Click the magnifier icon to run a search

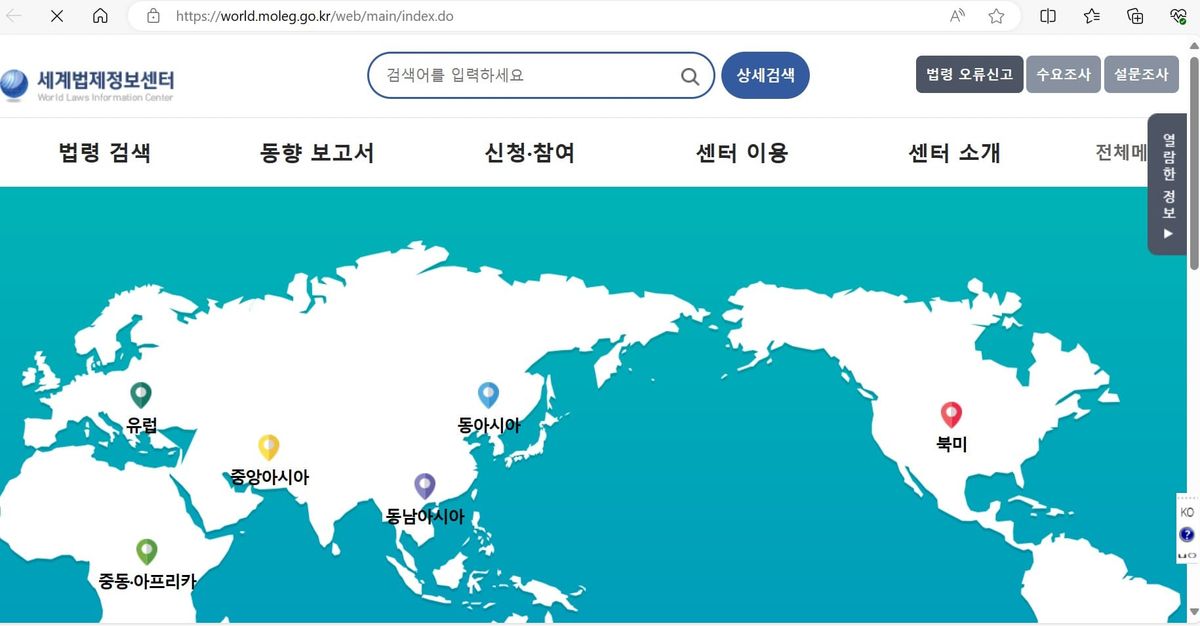(689, 75)
